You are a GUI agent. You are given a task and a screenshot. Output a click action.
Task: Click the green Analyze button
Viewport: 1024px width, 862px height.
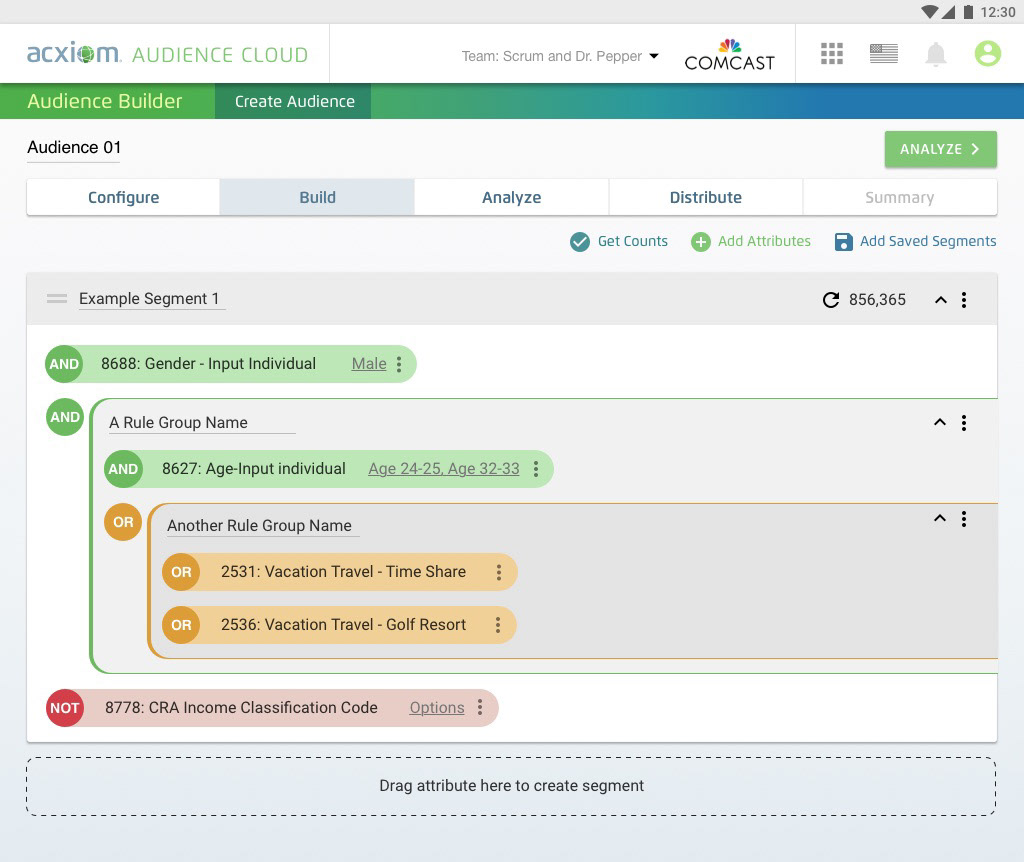point(940,149)
